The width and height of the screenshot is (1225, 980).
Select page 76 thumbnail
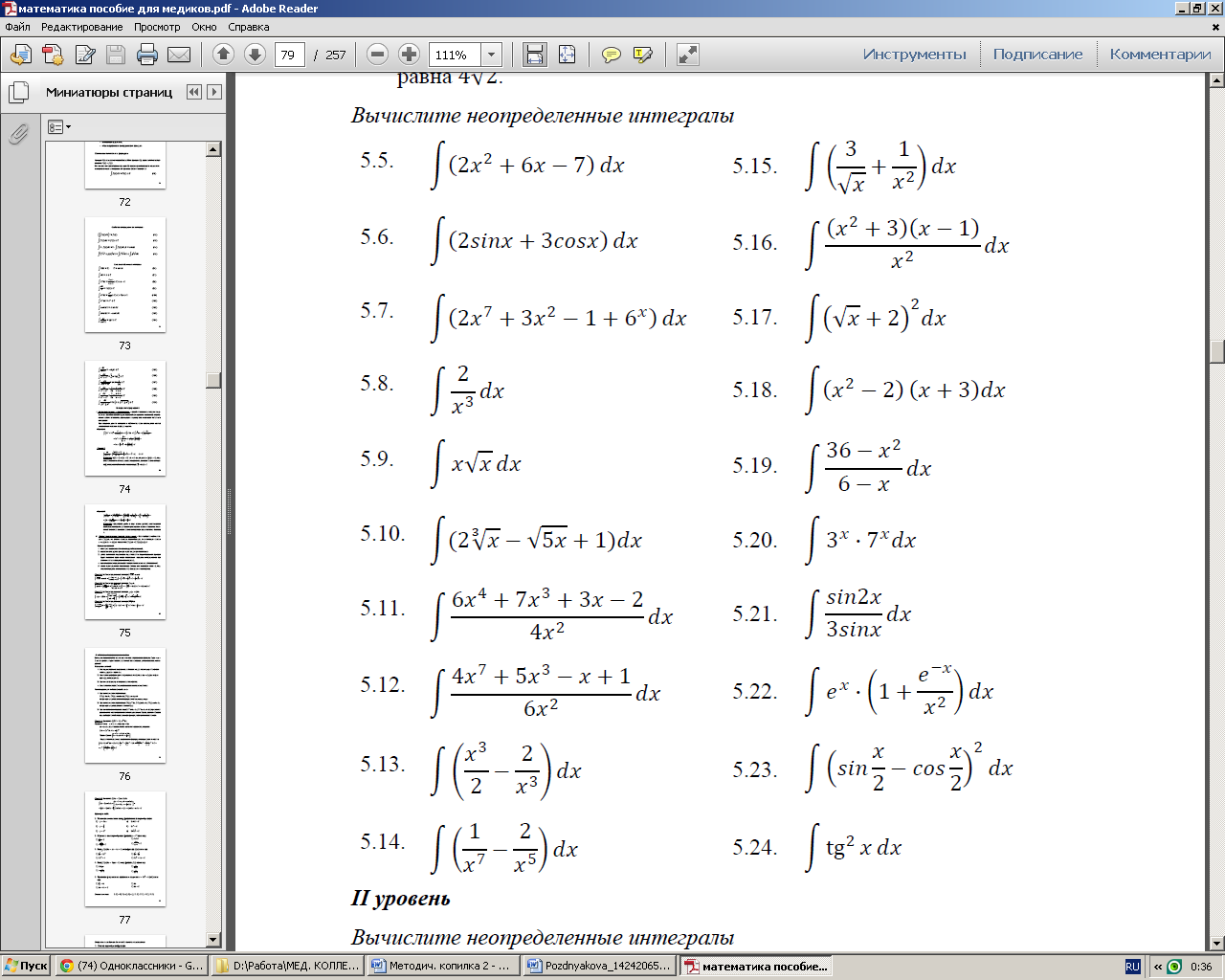(124, 705)
